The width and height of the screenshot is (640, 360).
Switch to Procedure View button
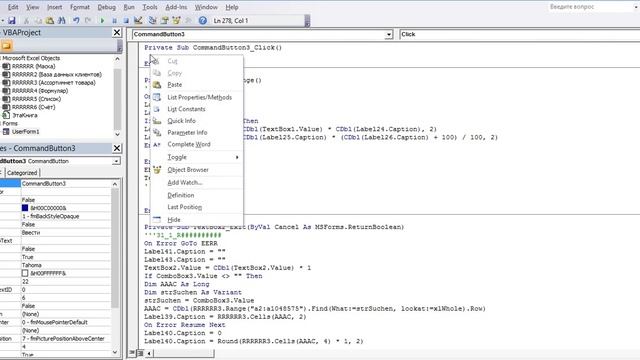click(133, 353)
